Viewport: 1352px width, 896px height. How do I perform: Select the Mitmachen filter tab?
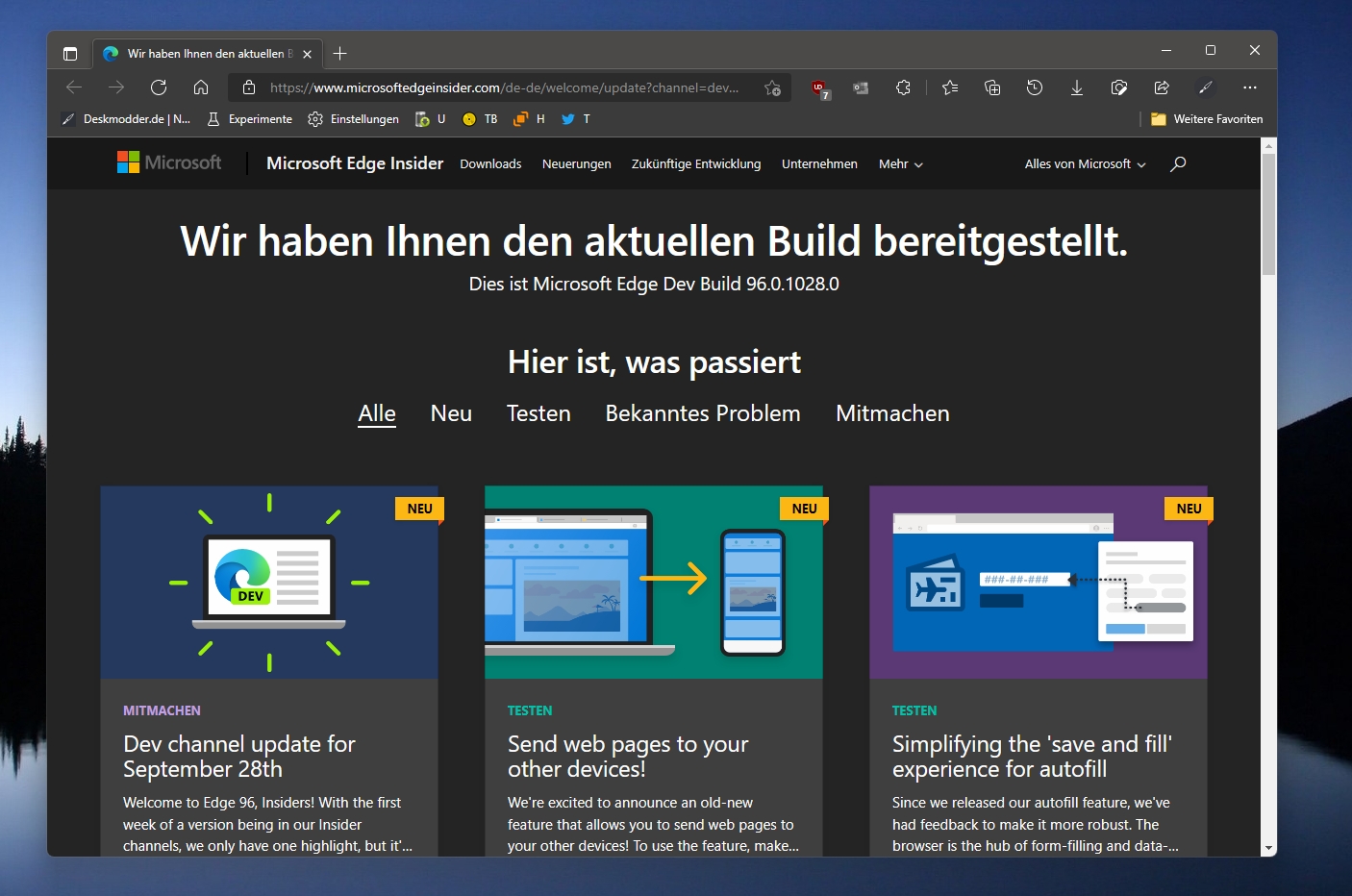point(892,413)
